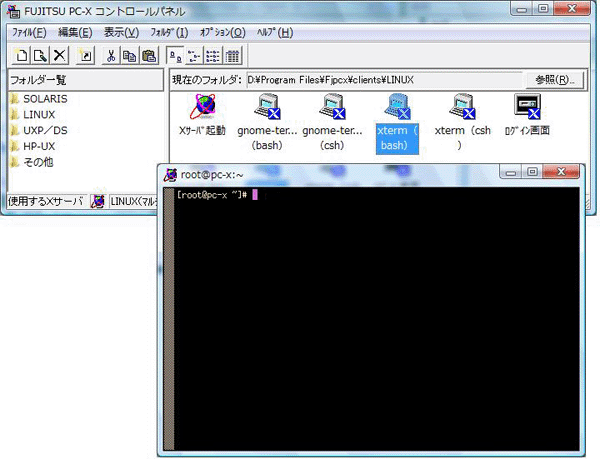Open the フォルダ(I) menu
This screenshot has width=600, height=459.
click(x=169, y=33)
